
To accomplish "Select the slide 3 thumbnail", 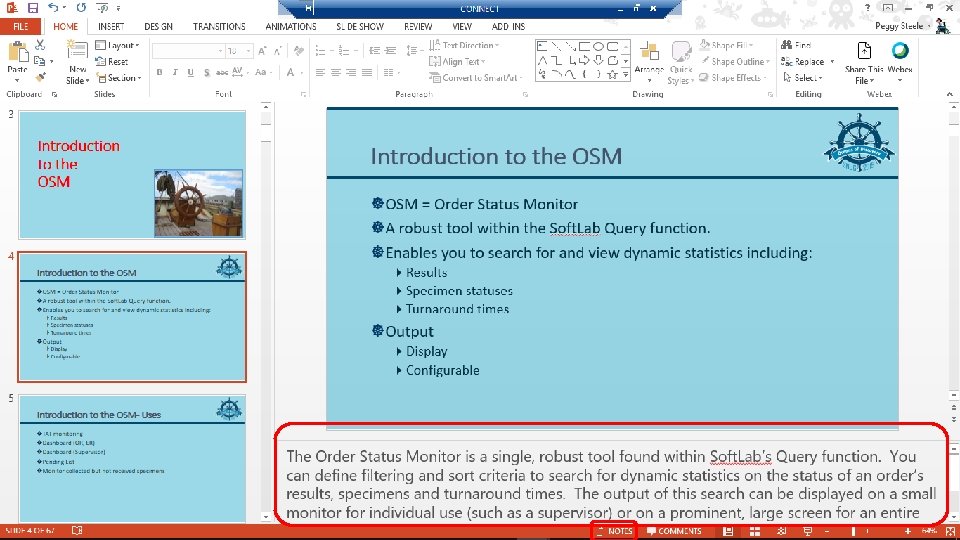I will pos(132,174).
